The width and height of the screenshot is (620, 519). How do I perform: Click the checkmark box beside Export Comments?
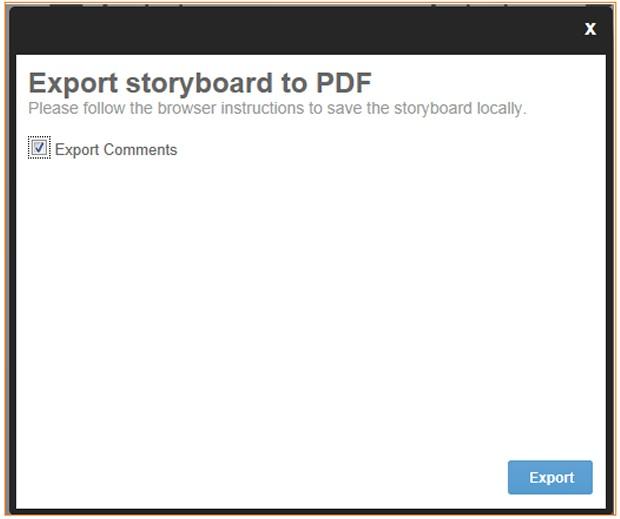(x=39, y=147)
